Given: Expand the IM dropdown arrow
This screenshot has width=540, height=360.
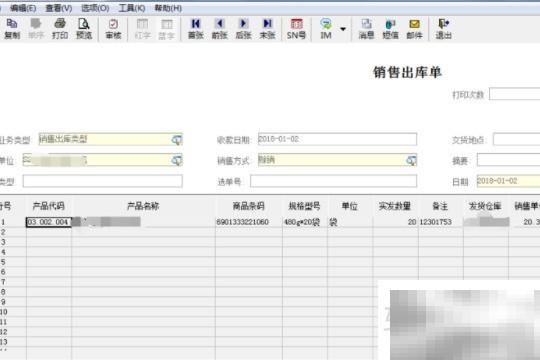Looking at the screenshot, I should (x=343, y=29).
